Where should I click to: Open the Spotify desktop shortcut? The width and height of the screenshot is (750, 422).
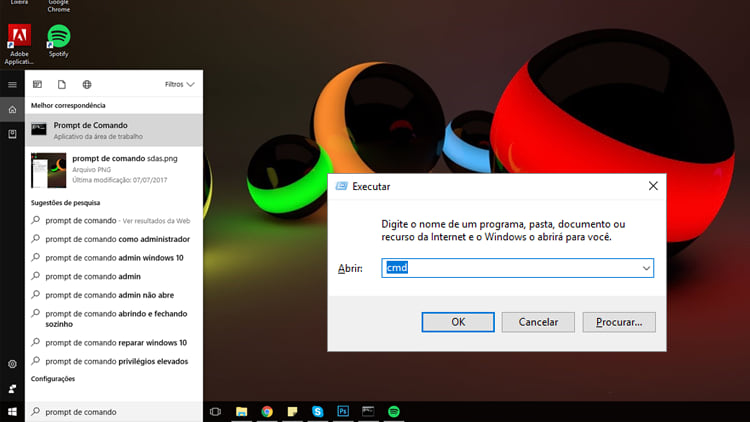59,38
